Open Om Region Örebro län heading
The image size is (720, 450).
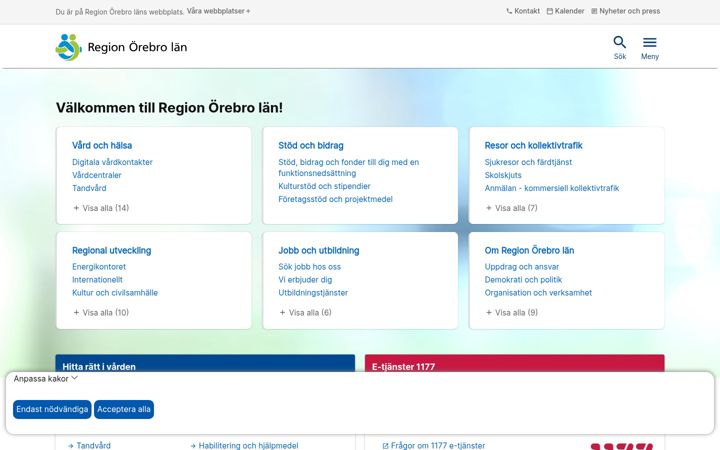(x=529, y=250)
